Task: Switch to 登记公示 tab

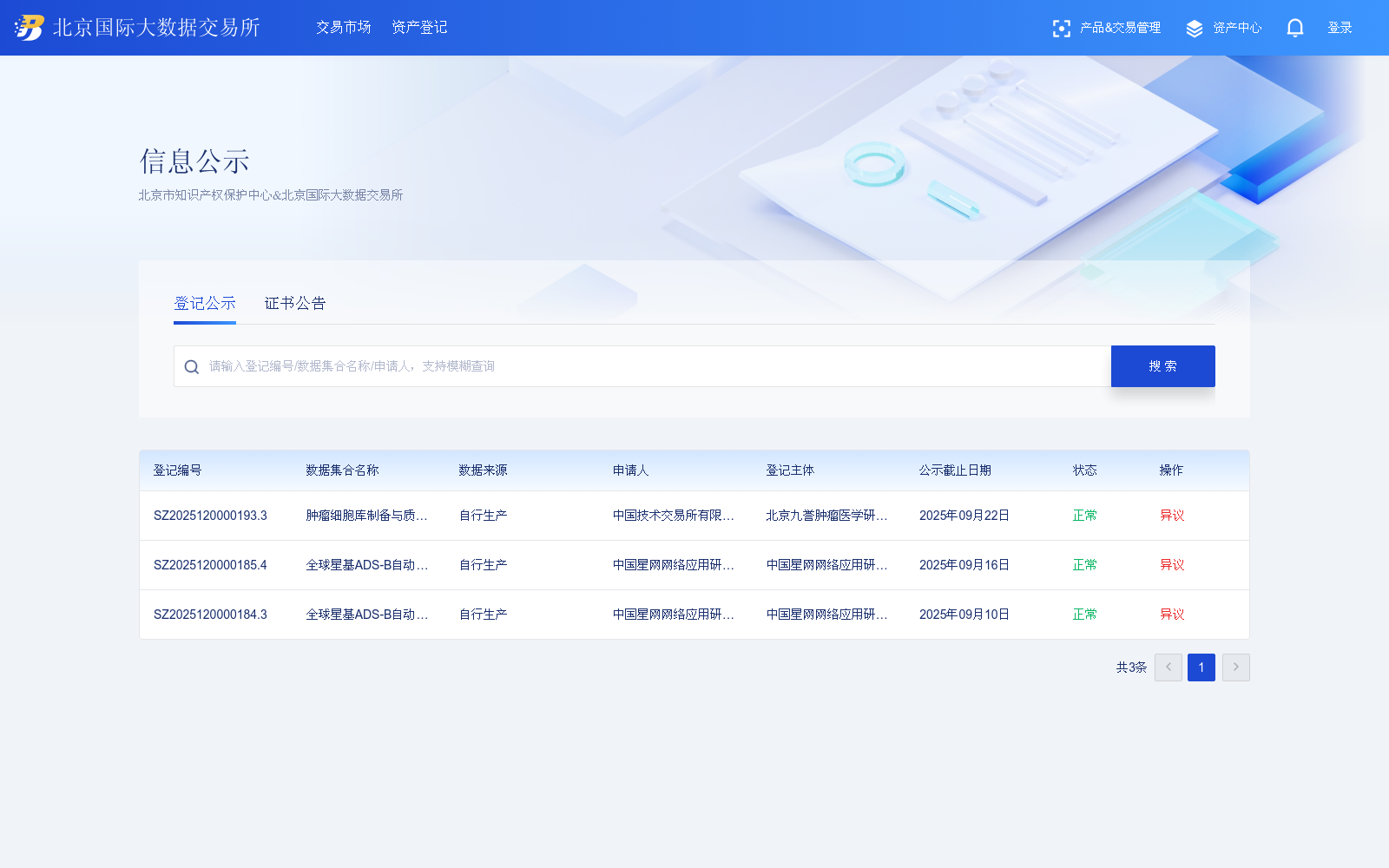Action: pyautogui.click(x=205, y=303)
